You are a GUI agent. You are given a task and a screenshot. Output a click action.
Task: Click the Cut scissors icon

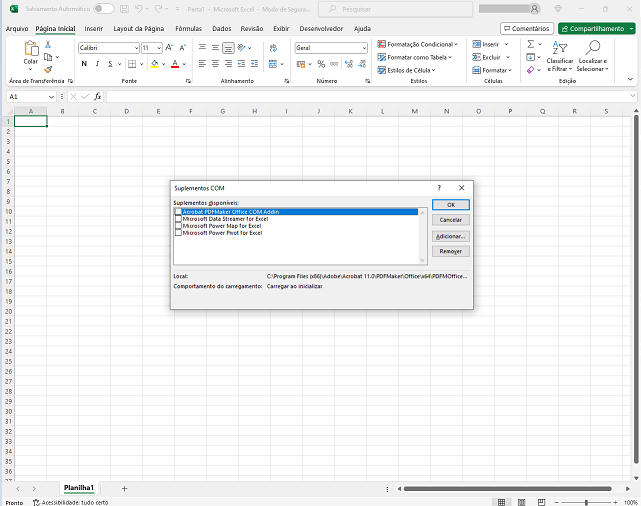(48, 45)
